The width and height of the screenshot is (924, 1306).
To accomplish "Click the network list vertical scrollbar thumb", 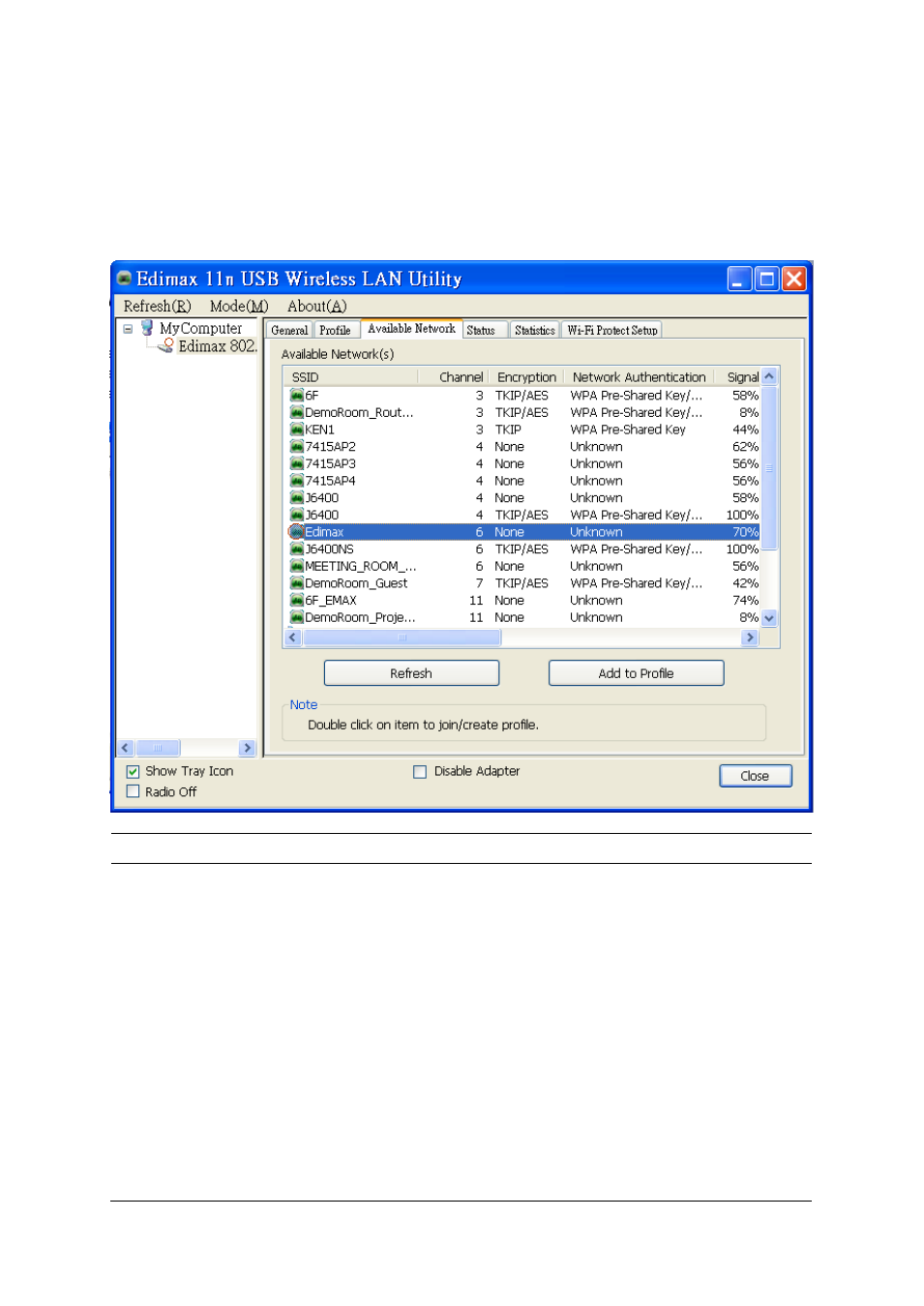I will (x=769, y=468).
